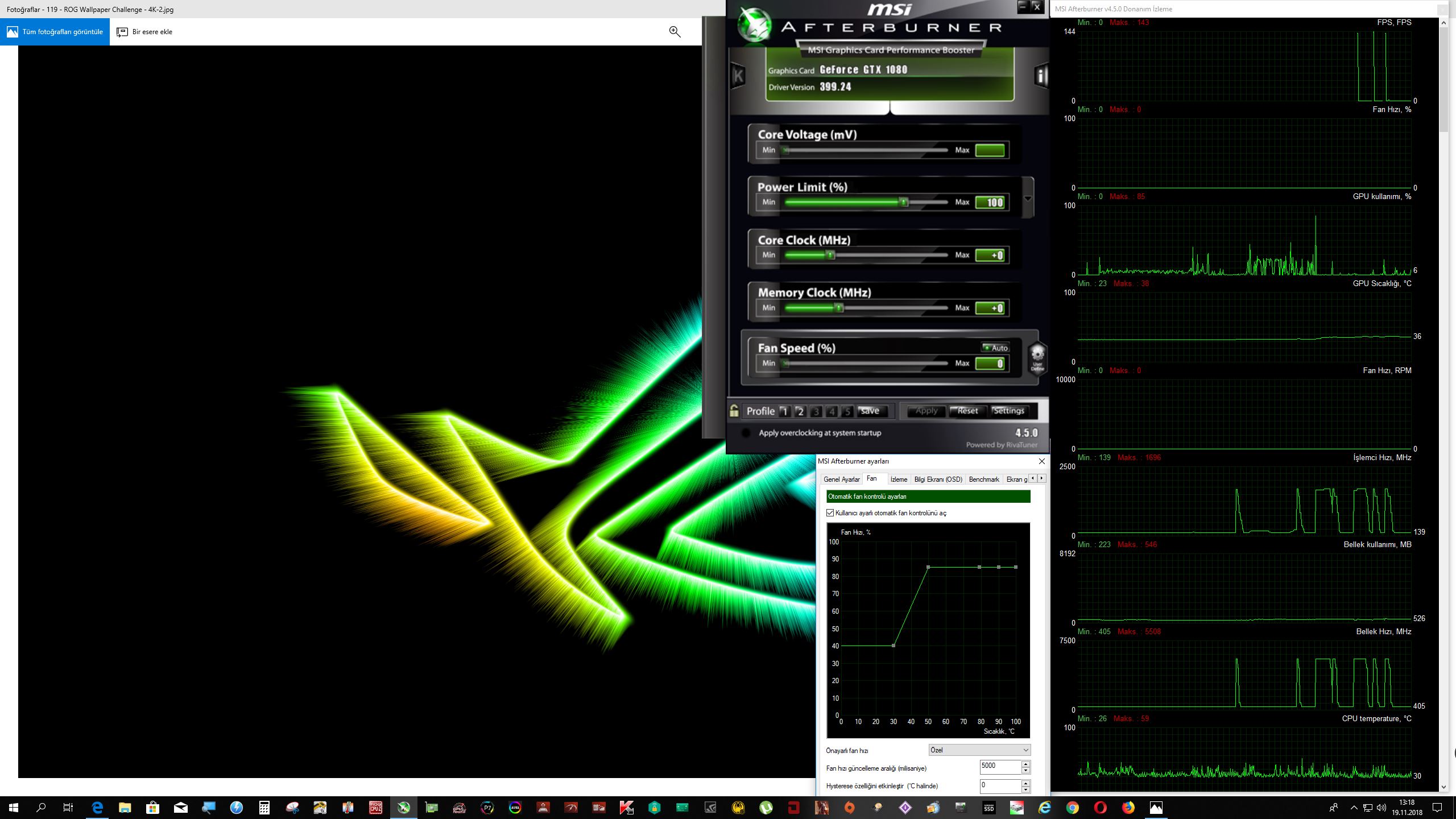
Task: Open Task View from the taskbar
Action: point(68,808)
